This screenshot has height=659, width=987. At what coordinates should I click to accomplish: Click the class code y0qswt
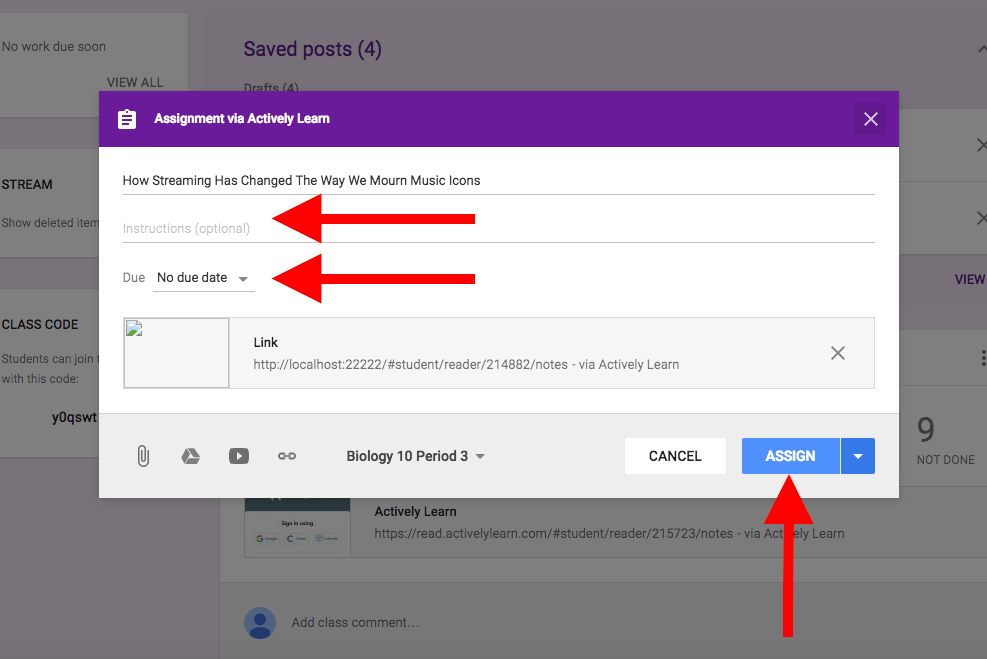pyautogui.click(x=74, y=417)
